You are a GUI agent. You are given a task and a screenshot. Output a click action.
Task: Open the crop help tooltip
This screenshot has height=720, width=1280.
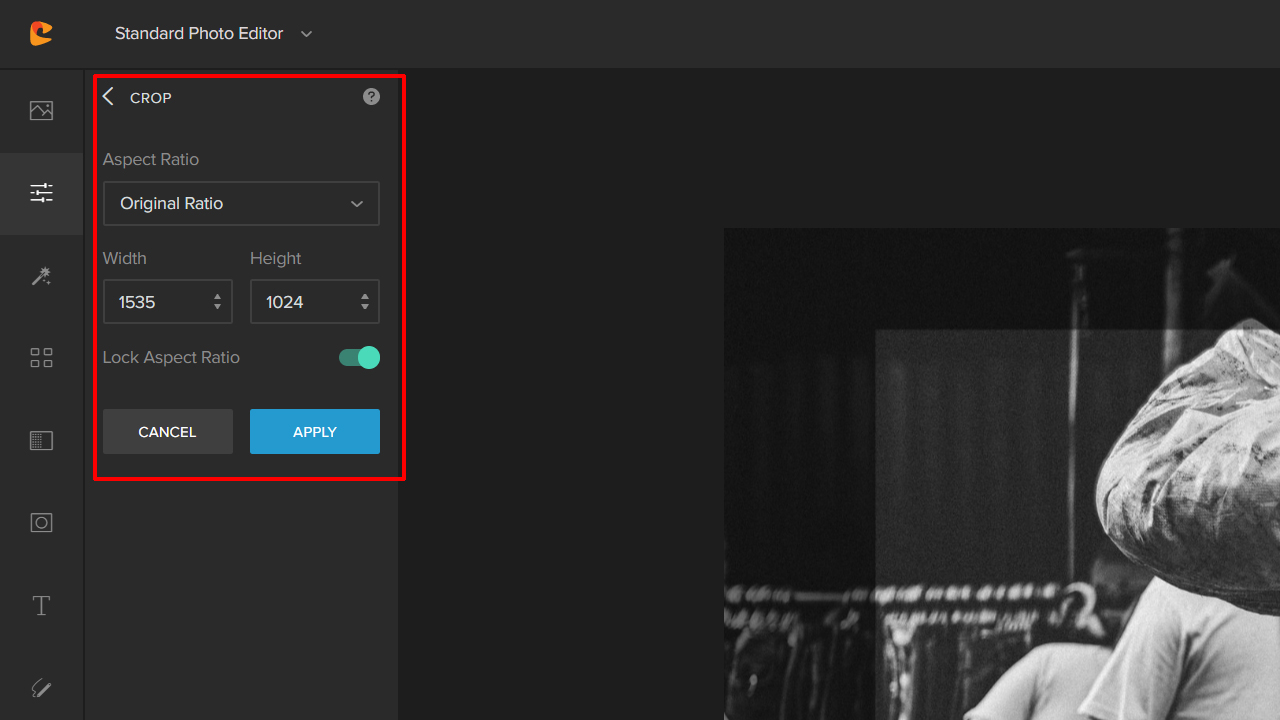(371, 96)
